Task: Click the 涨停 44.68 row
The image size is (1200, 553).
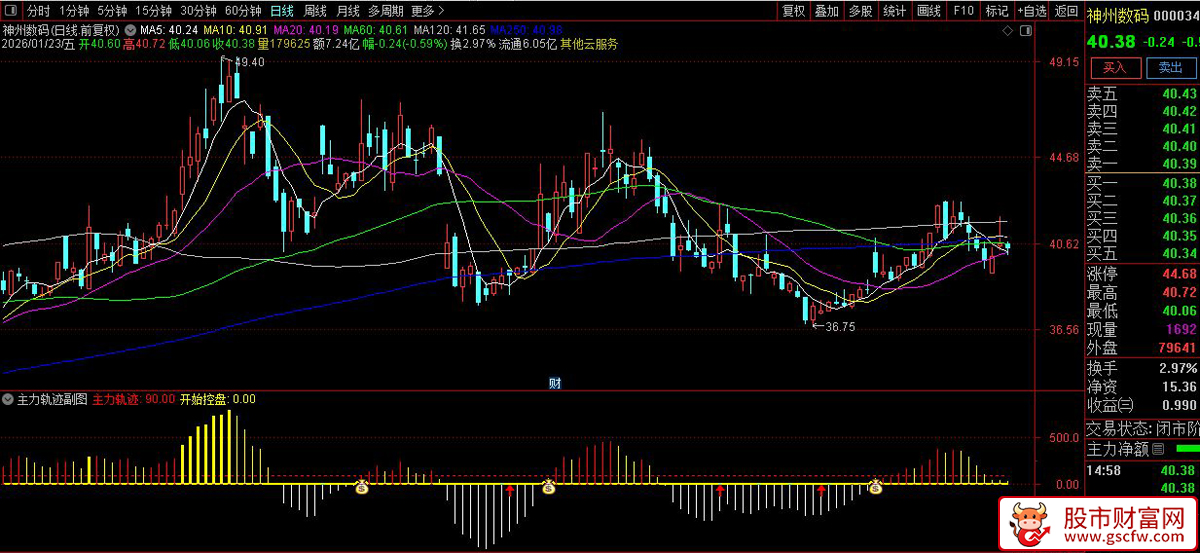Action: 1142,274
